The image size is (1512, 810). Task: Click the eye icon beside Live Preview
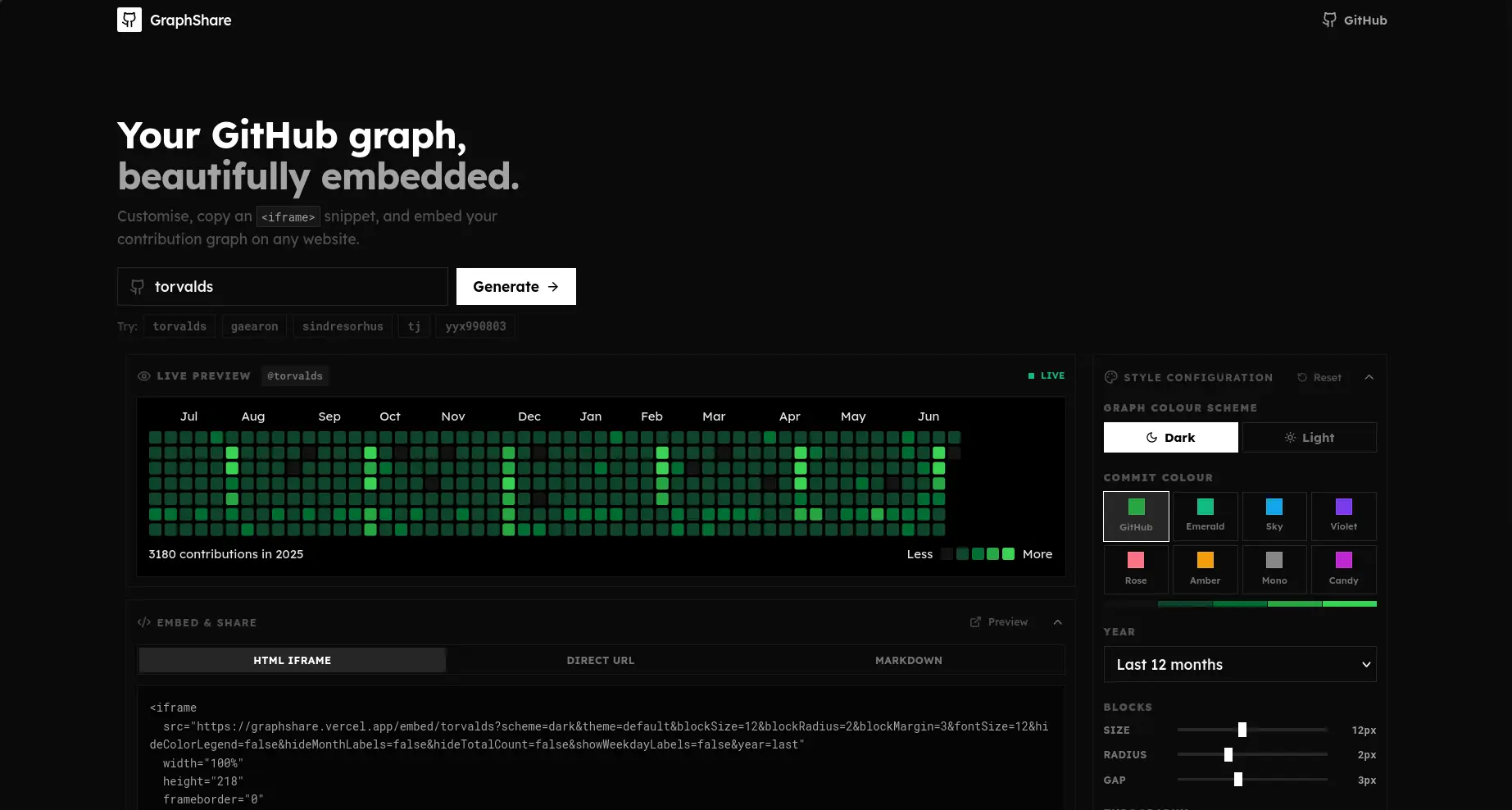(144, 375)
